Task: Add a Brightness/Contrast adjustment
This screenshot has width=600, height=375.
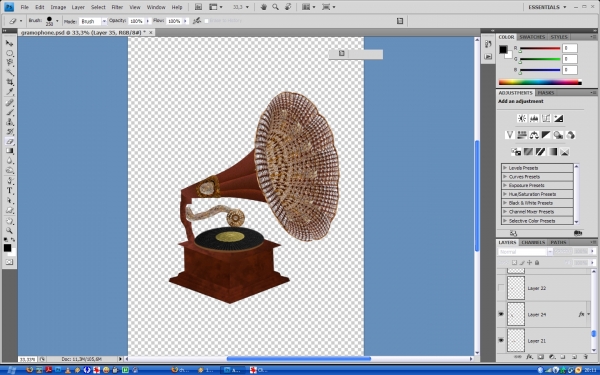Action: coord(522,119)
